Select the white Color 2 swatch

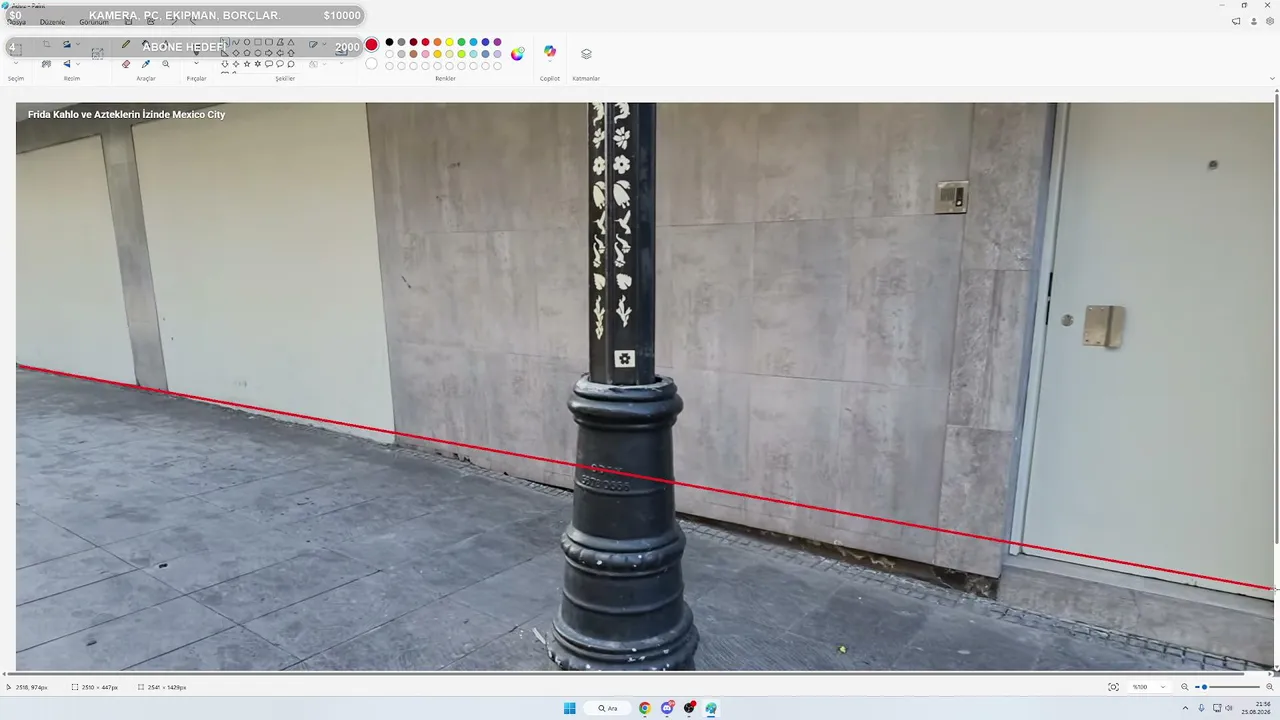tap(372, 64)
